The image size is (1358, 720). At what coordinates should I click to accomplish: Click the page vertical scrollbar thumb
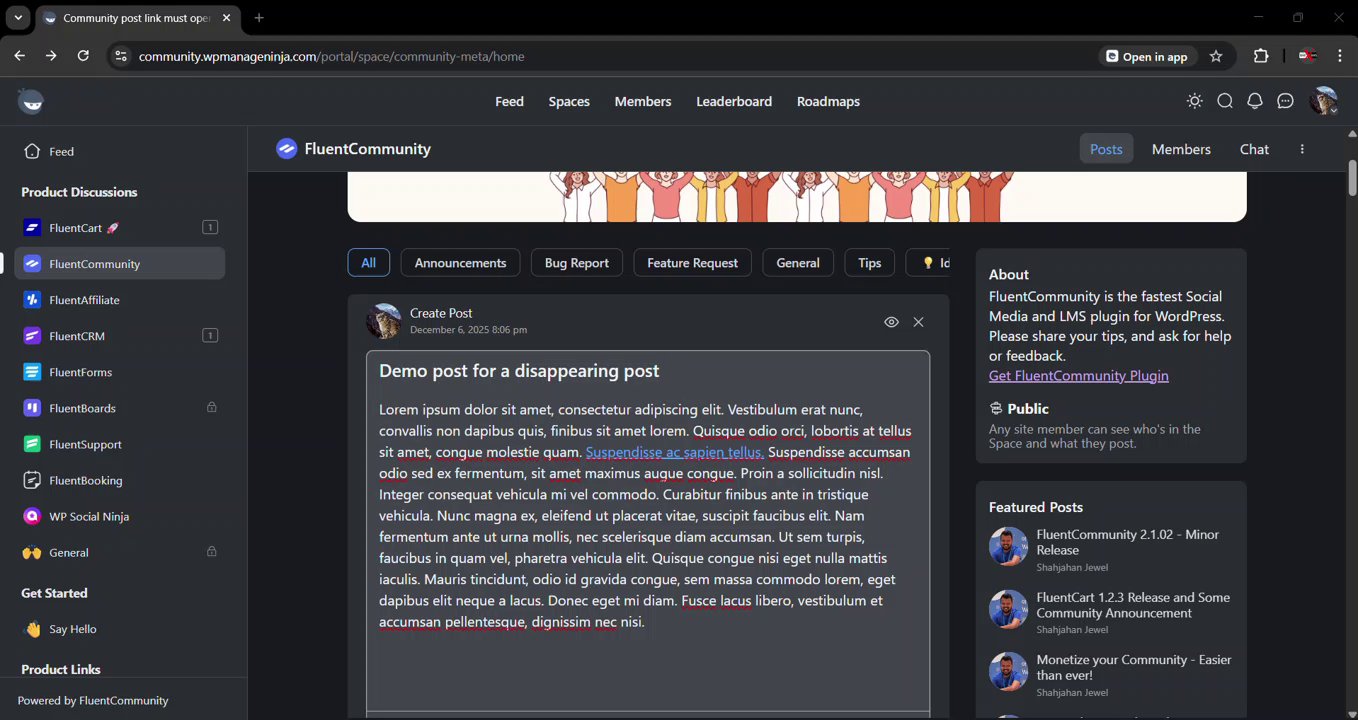pyautogui.click(x=1352, y=178)
